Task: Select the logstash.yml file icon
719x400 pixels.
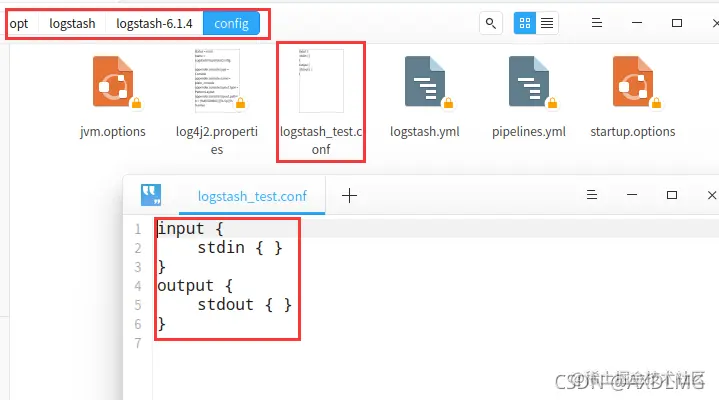Action: (426, 82)
